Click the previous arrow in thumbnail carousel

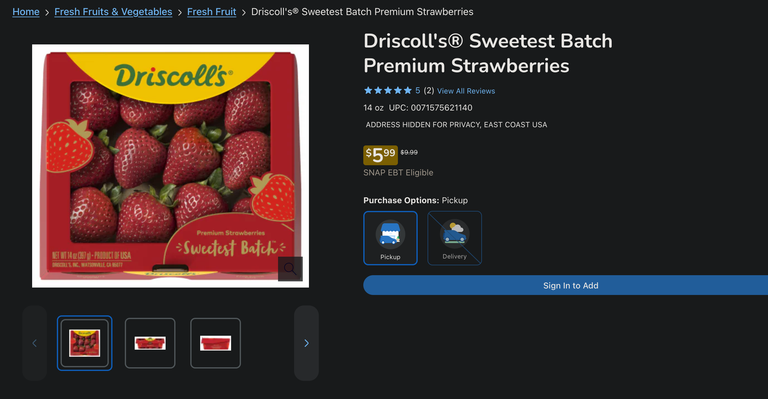tap(34, 343)
